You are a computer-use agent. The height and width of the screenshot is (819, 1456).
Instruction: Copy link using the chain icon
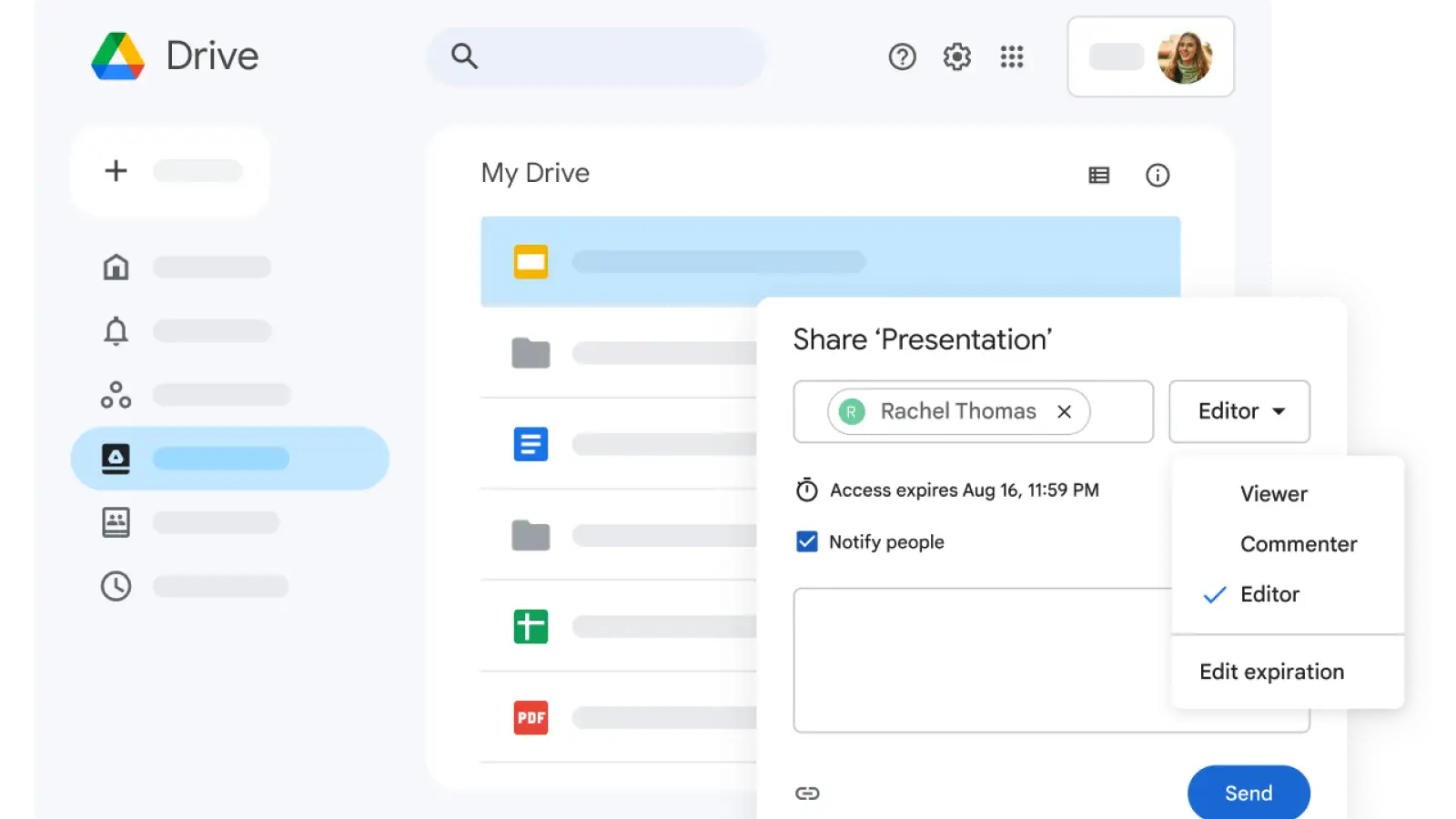[807, 794]
